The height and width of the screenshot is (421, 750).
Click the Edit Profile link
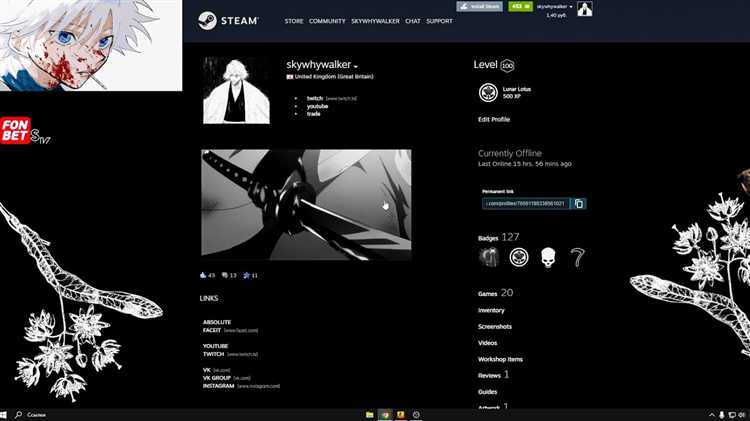pos(494,119)
